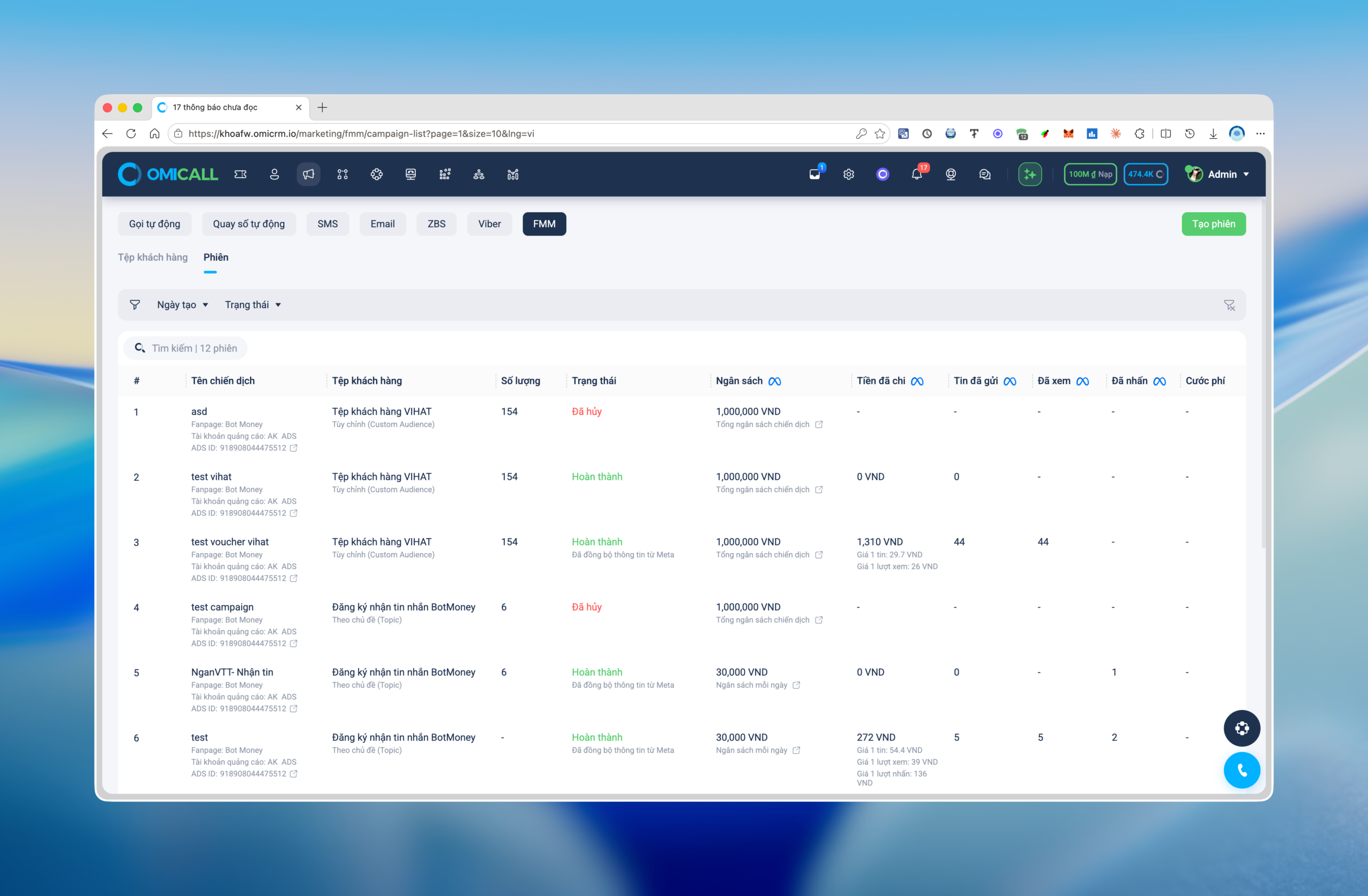Image resolution: width=1368 pixels, height=896 pixels.
Task: Open the chat messages icon in header
Action: click(985, 174)
